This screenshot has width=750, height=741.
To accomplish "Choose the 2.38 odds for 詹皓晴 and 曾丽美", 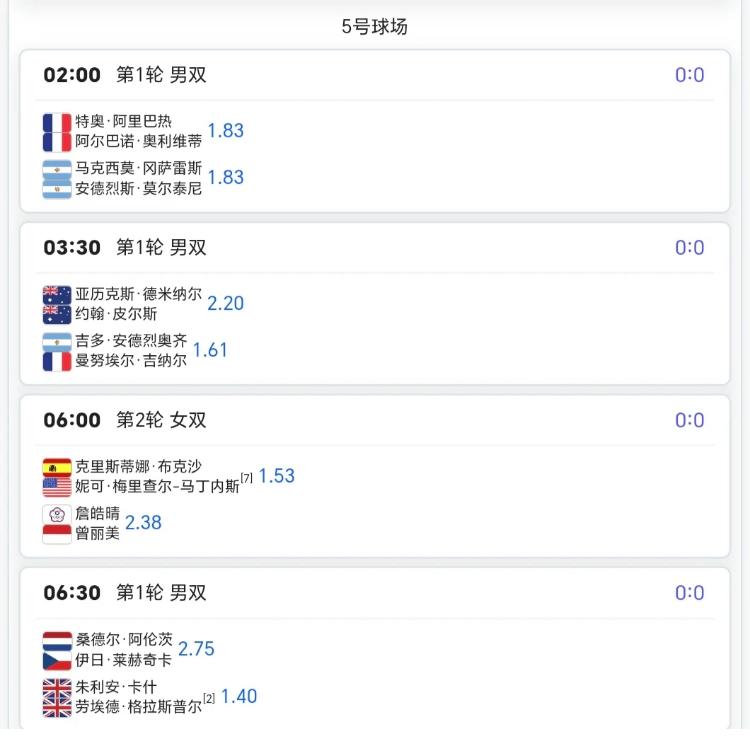I will tap(143, 522).
